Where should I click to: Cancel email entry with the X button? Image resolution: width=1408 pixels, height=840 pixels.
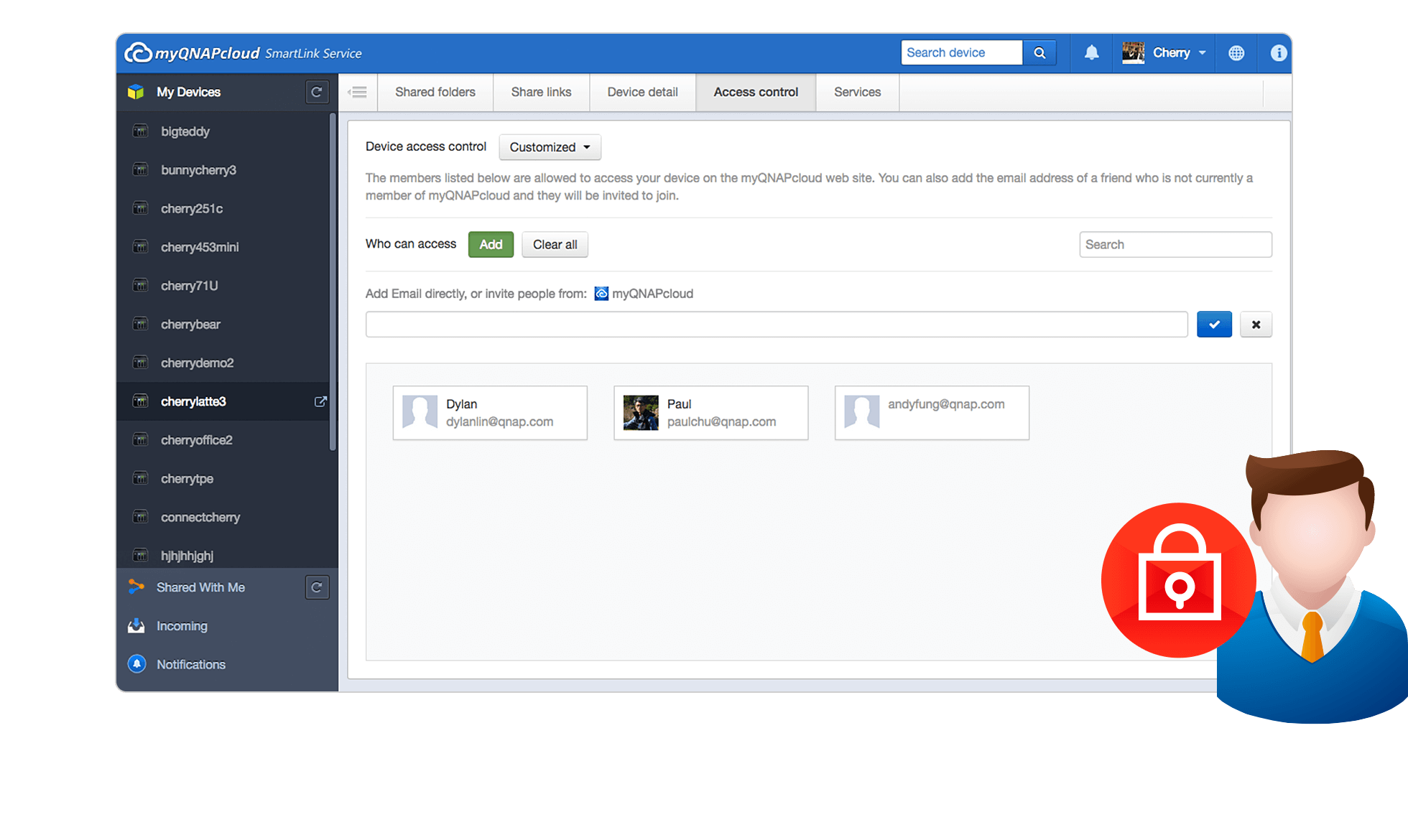[1256, 325]
